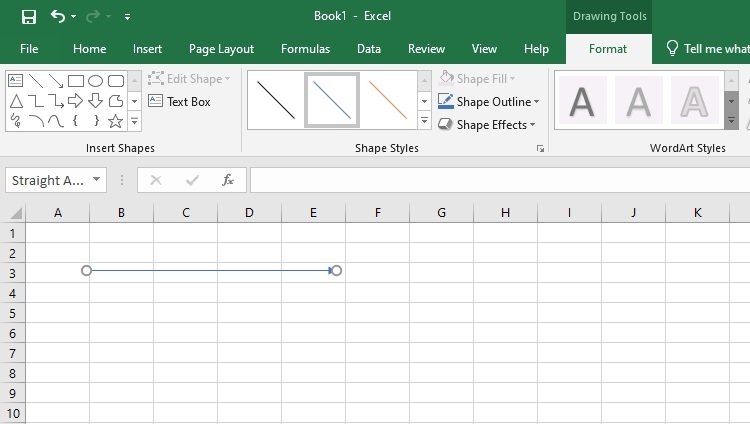This screenshot has width=750, height=424.
Task: Select the Isosceles Triangle shape
Action: [x=16, y=101]
